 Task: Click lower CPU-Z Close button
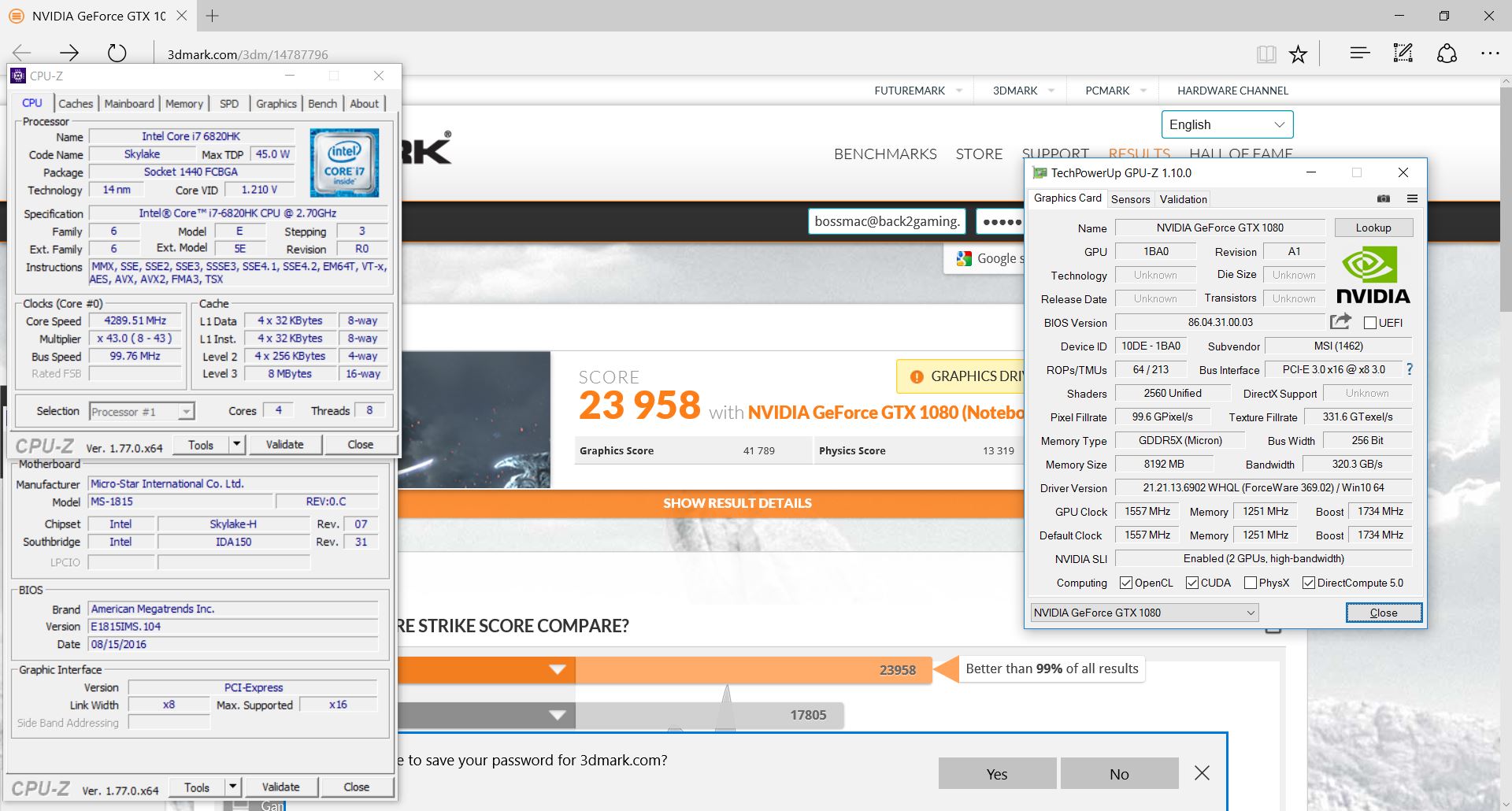(x=357, y=787)
